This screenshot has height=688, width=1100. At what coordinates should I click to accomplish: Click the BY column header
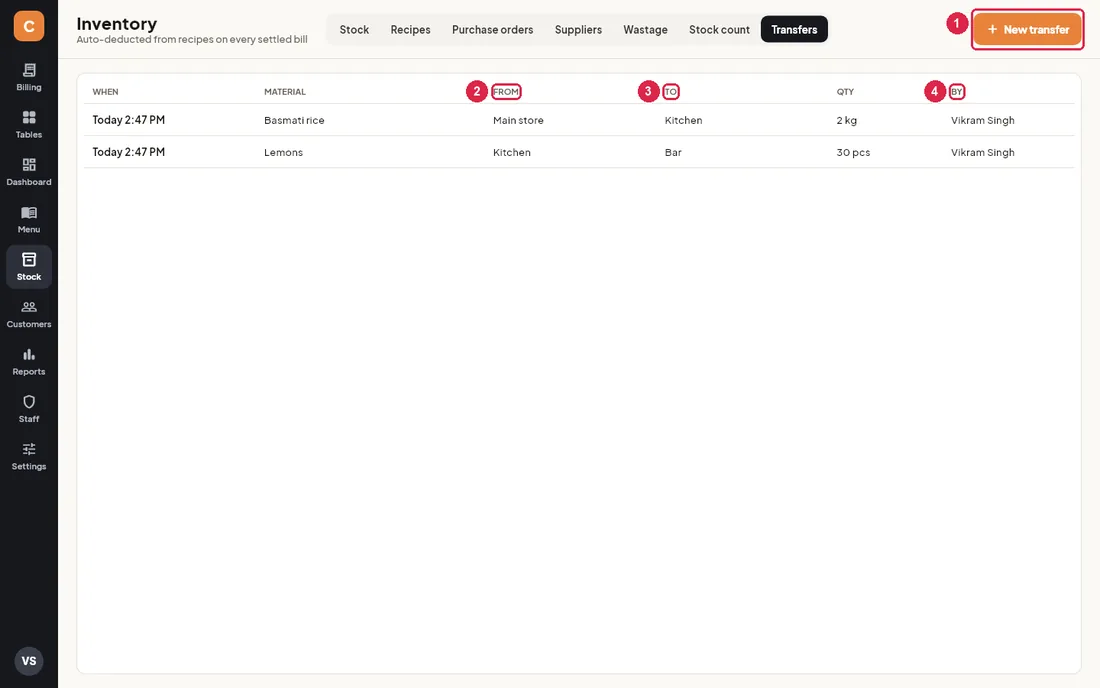(957, 92)
